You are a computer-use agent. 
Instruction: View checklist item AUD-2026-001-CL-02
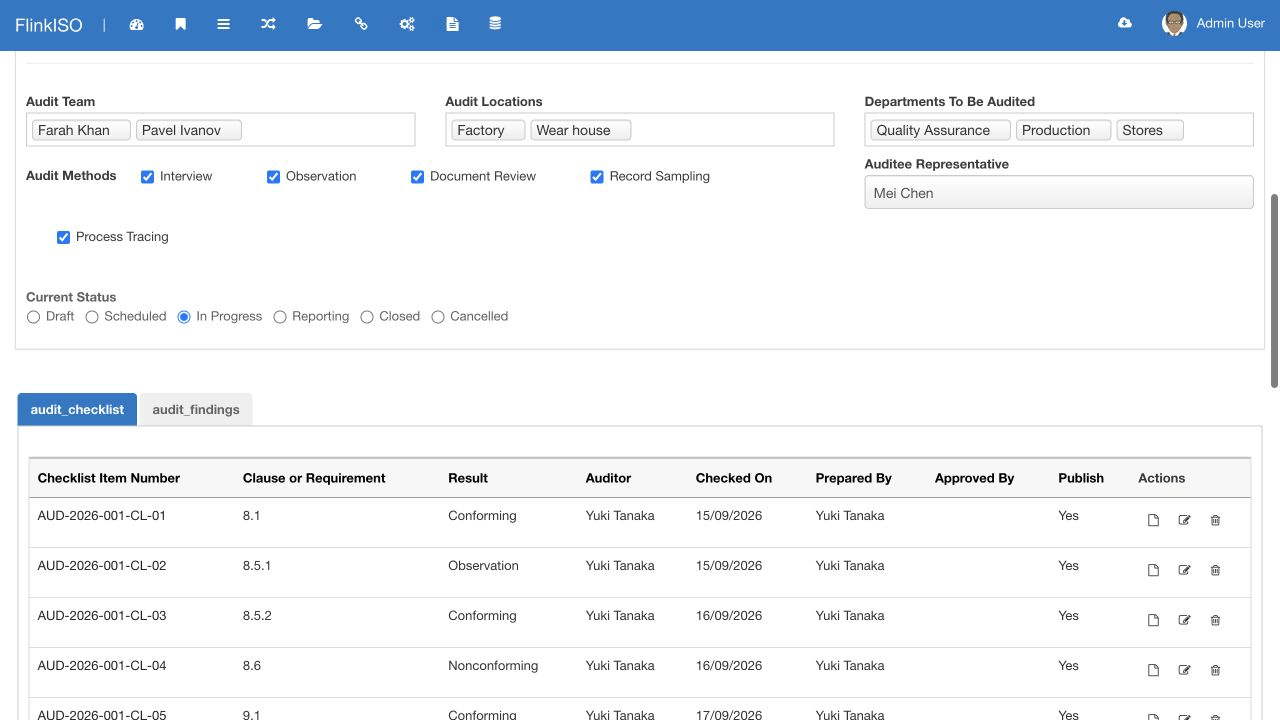coord(1153,570)
